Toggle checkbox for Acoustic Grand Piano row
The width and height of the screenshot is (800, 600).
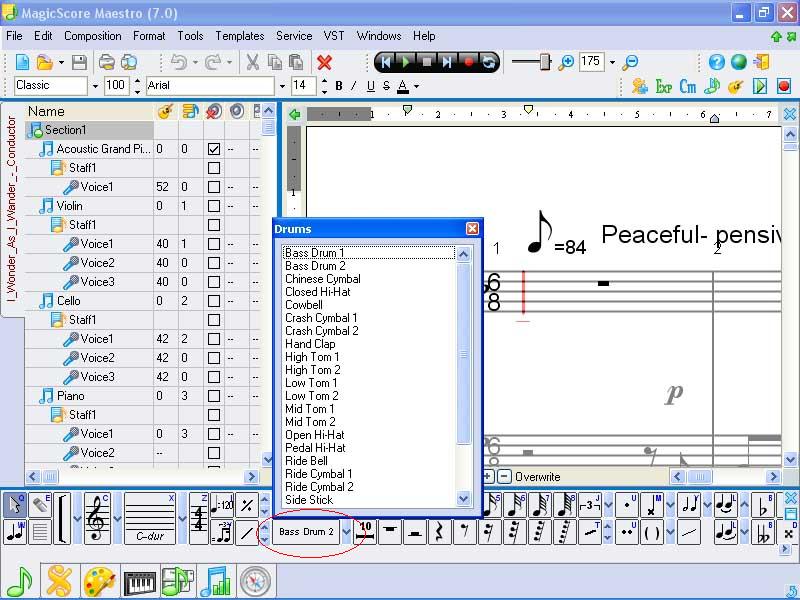[x=214, y=149]
